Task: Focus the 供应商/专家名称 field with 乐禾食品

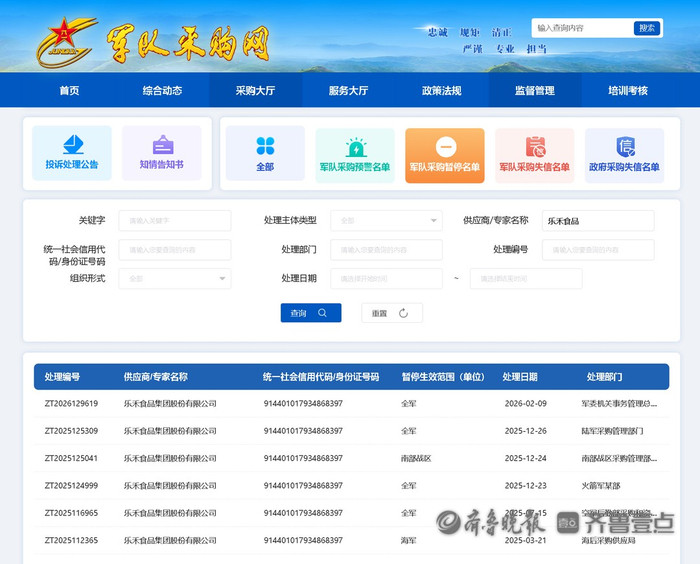Action: tap(597, 220)
